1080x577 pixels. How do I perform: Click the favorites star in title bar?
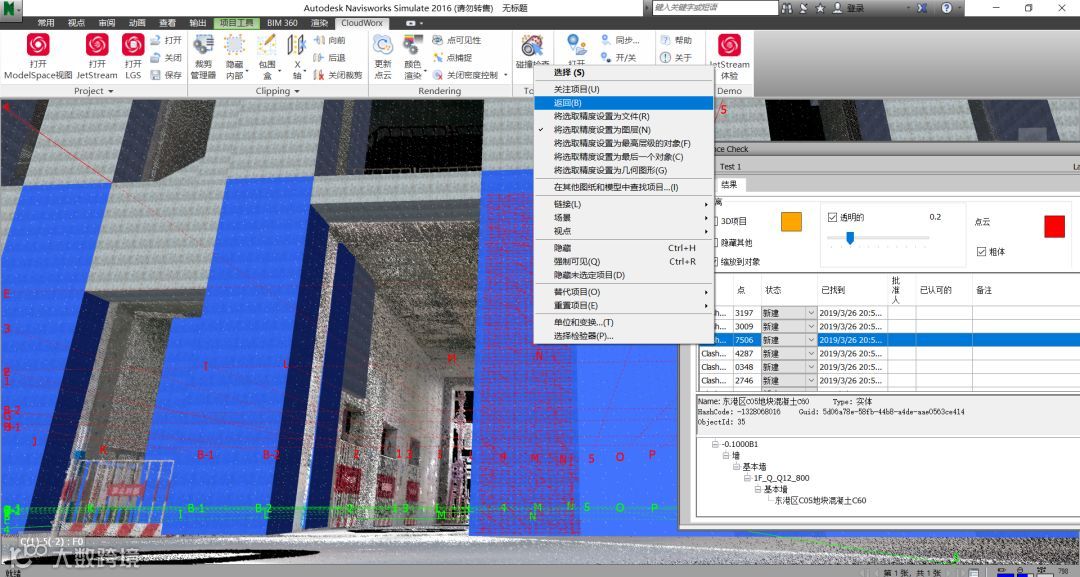[x=820, y=8]
